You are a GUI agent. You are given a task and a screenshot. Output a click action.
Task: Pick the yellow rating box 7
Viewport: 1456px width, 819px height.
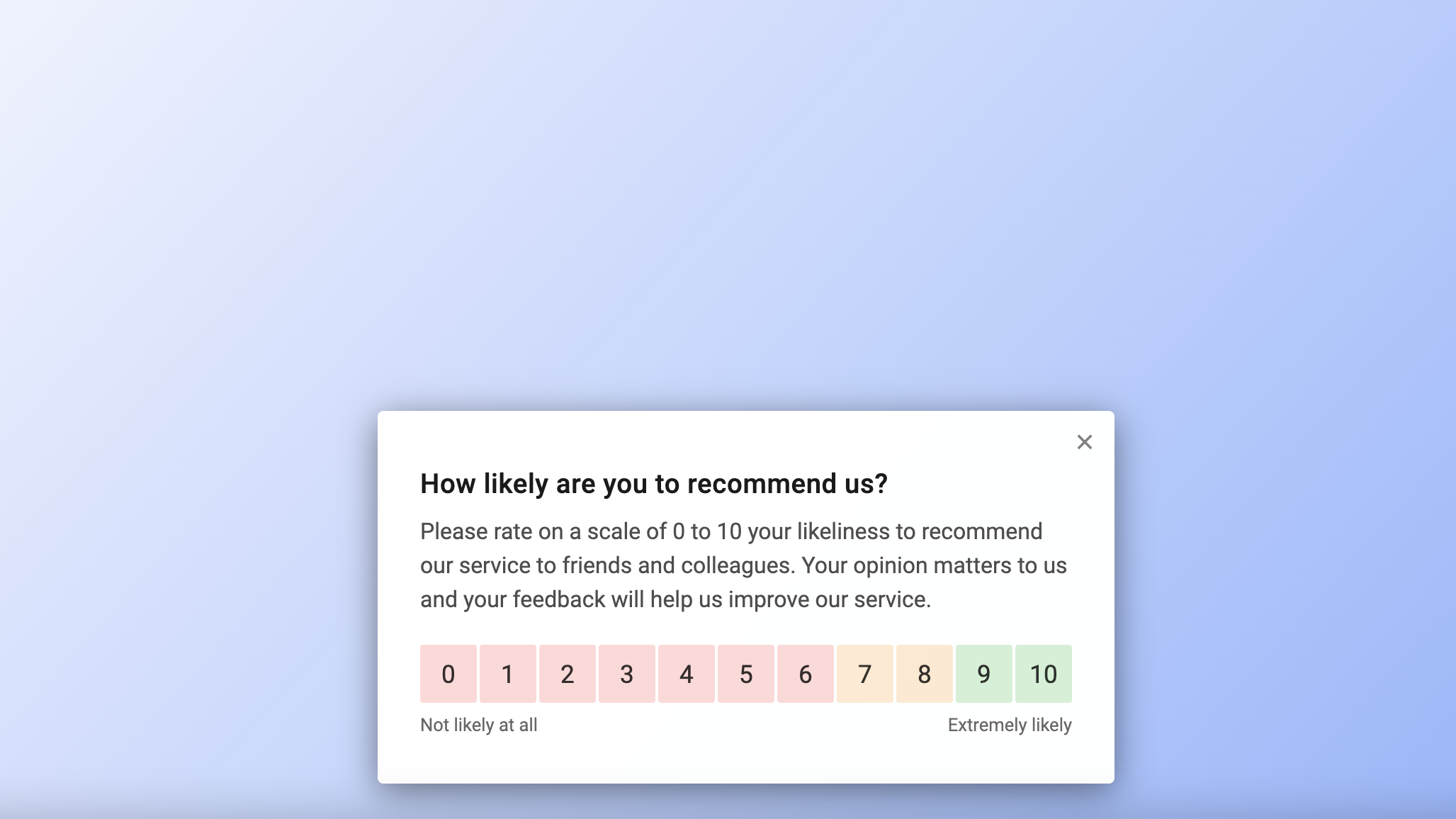pyautogui.click(x=865, y=674)
